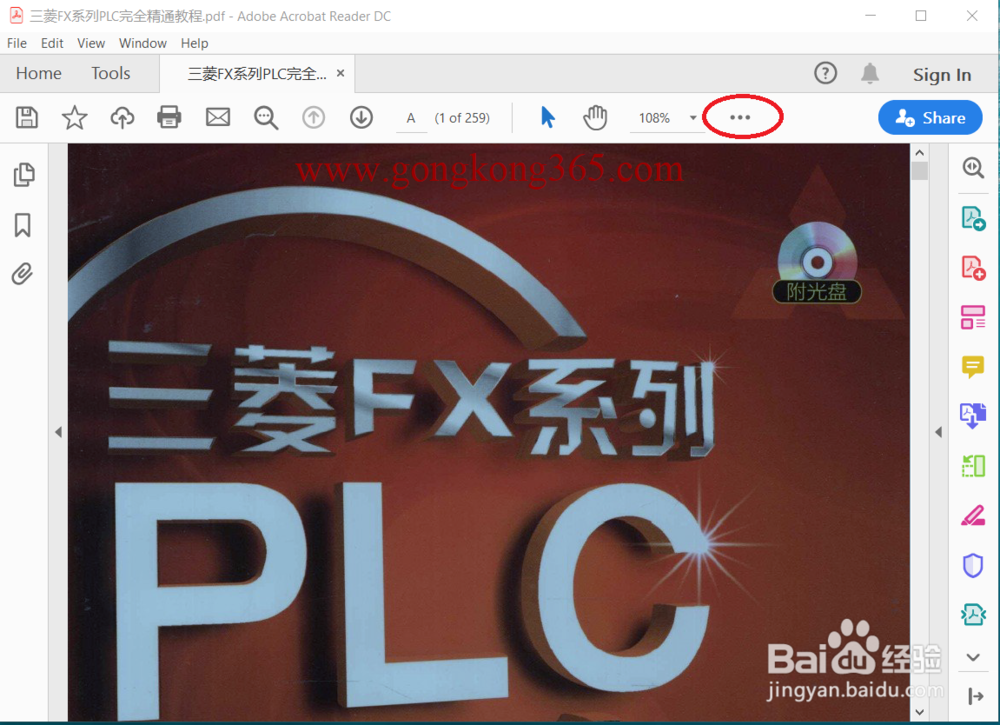This screenshot has width=1000, height=725.
Task: Open the Compress PDF tool icon
Action: (973, 615)
